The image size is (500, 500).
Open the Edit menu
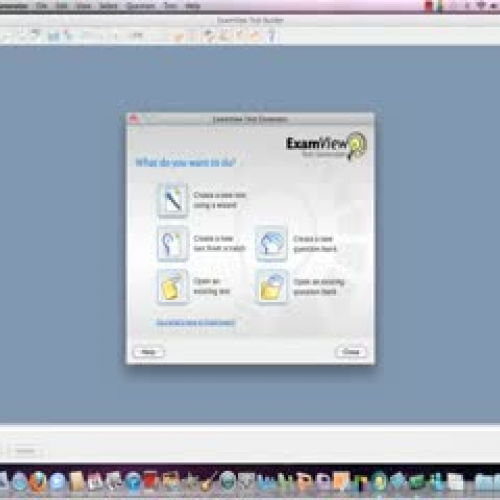(x=62, y=6)
